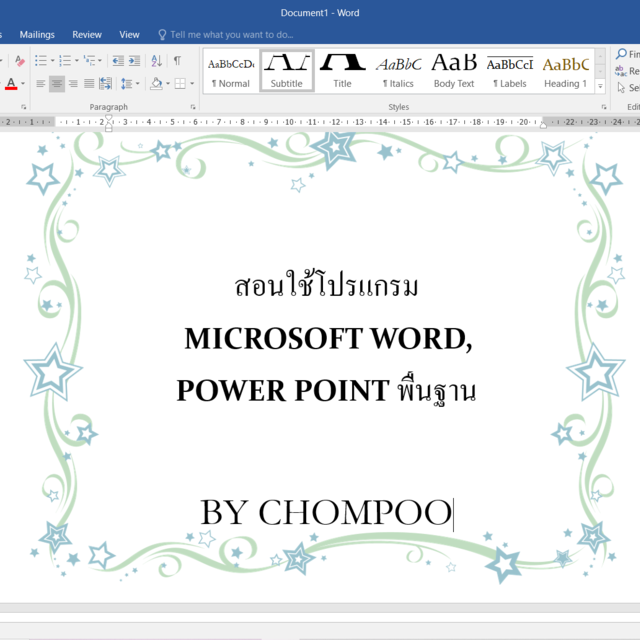640x640 pixels.
Task: Justify paragraph text
Action: click(x=89, y=84)
